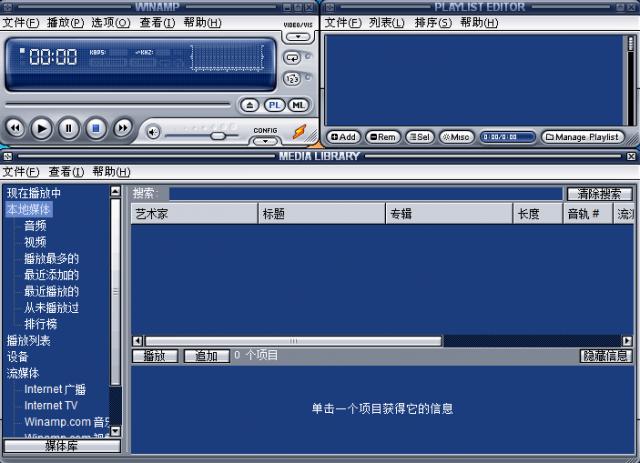640x463 pixels.
Task: Select 流媒体 tree node
Action: [23, 373]
